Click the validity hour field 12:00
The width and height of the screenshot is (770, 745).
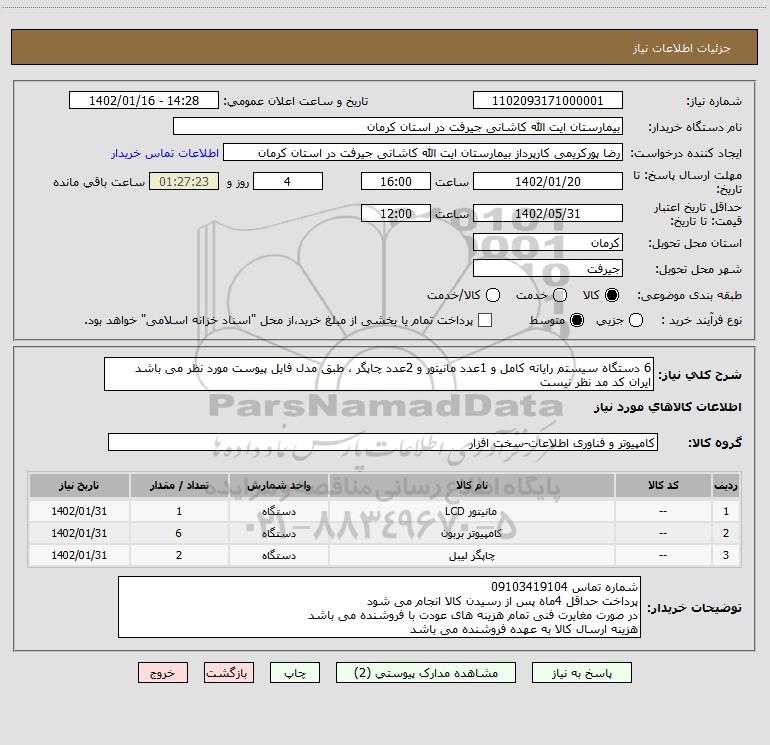coord(396,213)
